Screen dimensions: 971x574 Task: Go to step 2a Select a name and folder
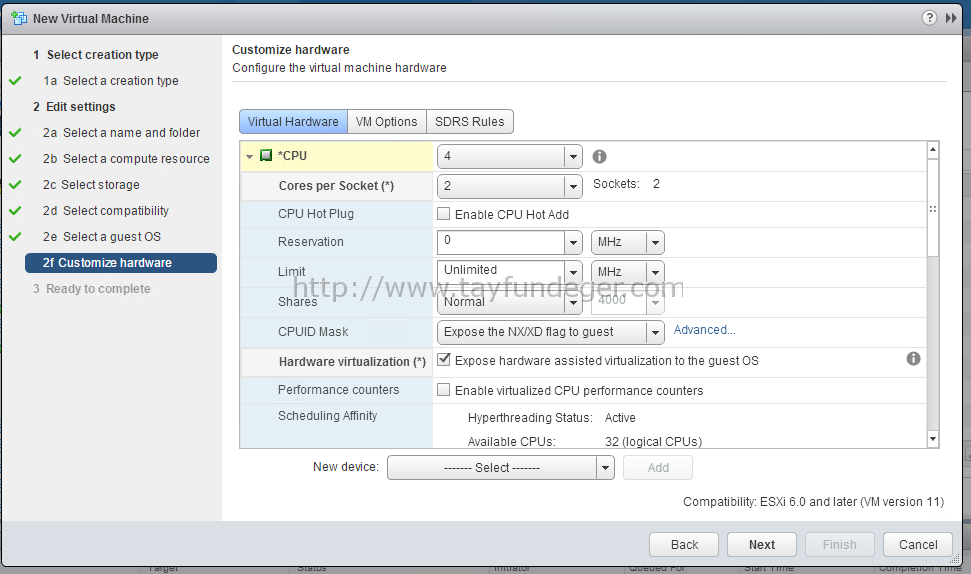coord(121,133)
